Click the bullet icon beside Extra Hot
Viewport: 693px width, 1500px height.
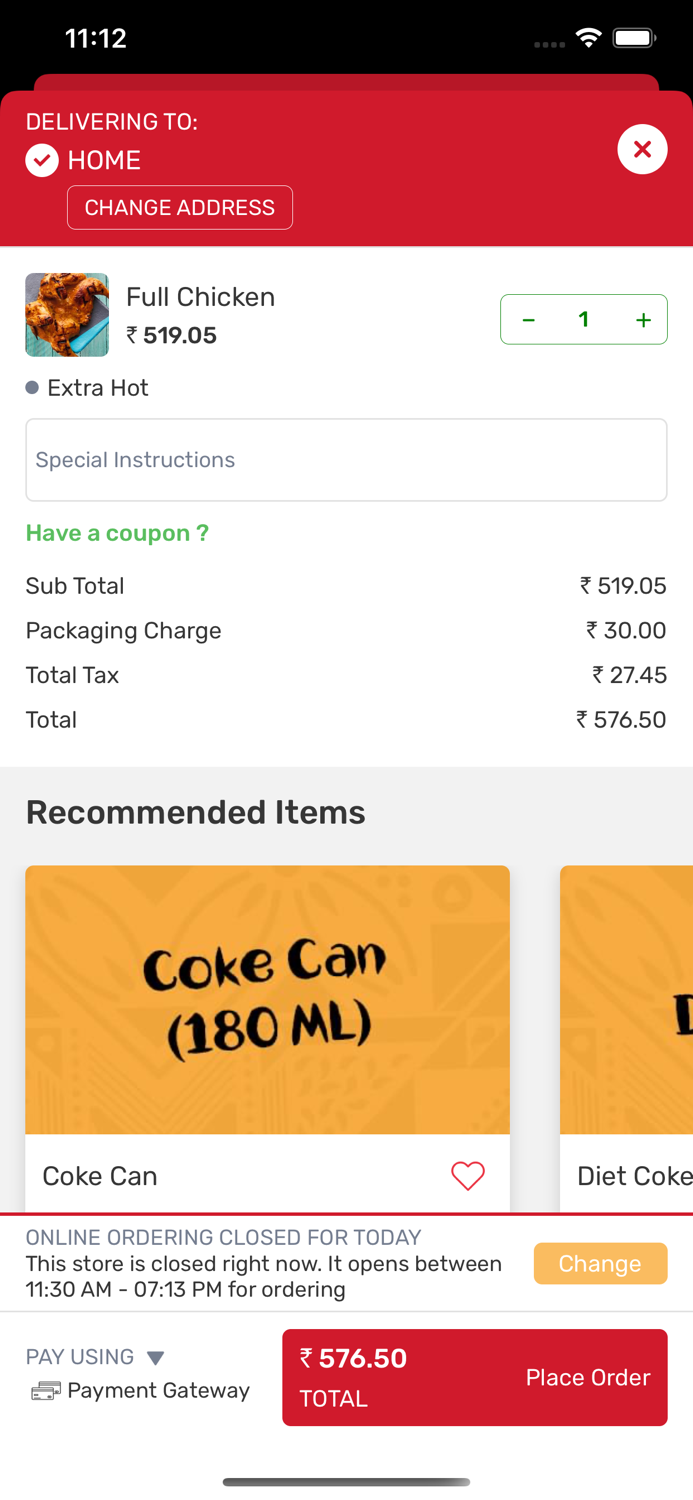pos(31,387)
